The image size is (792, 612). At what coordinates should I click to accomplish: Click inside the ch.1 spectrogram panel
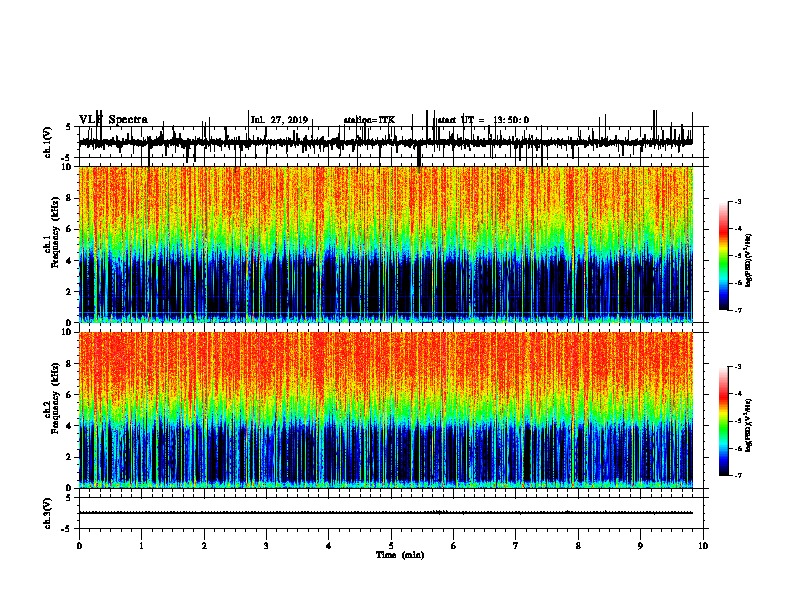tap(386, 244)
